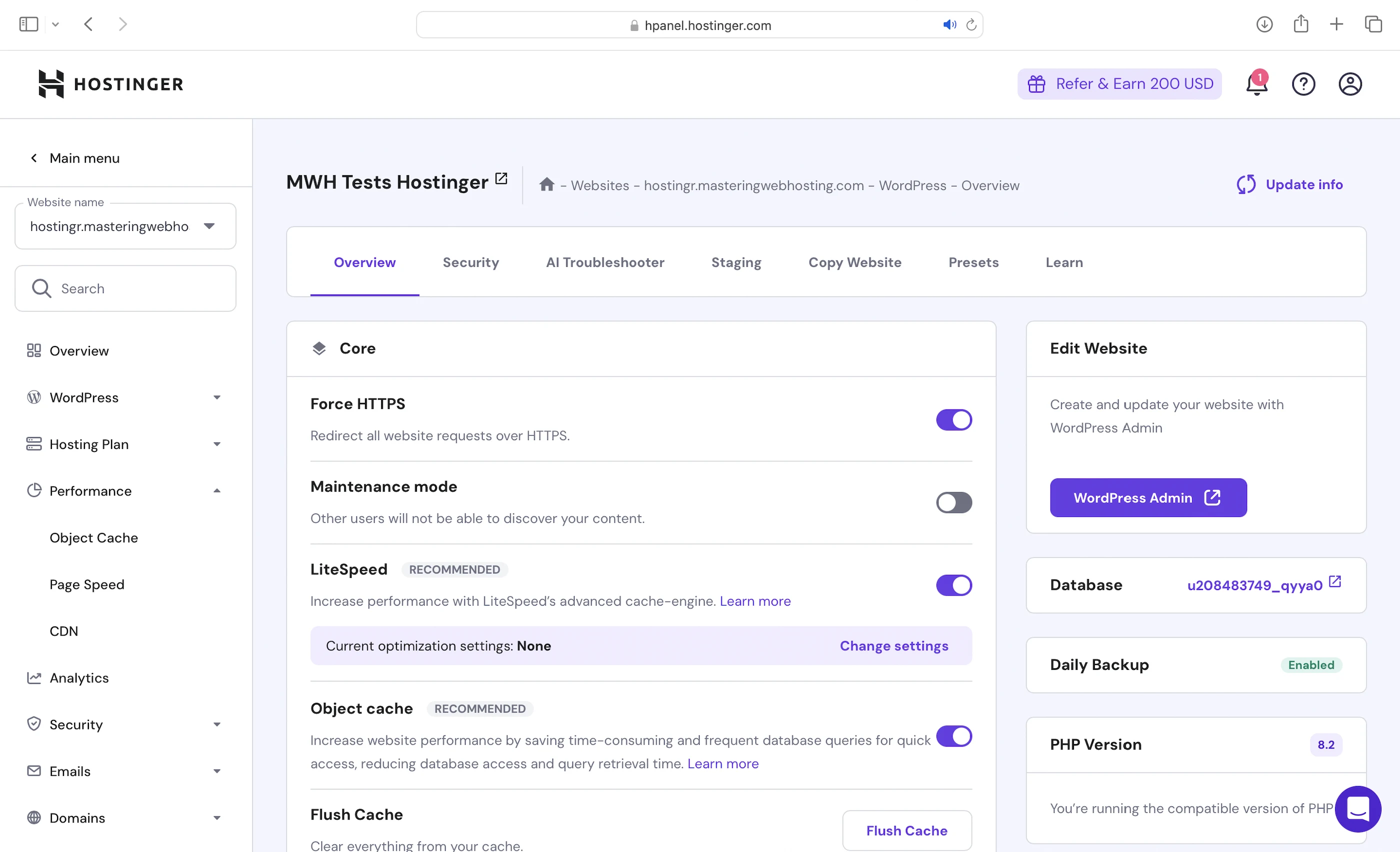Open the AI Troubleshooter tab
The width and height of the screenshot is (1400, 852).
pyautogui.click(x=604, y=262)
